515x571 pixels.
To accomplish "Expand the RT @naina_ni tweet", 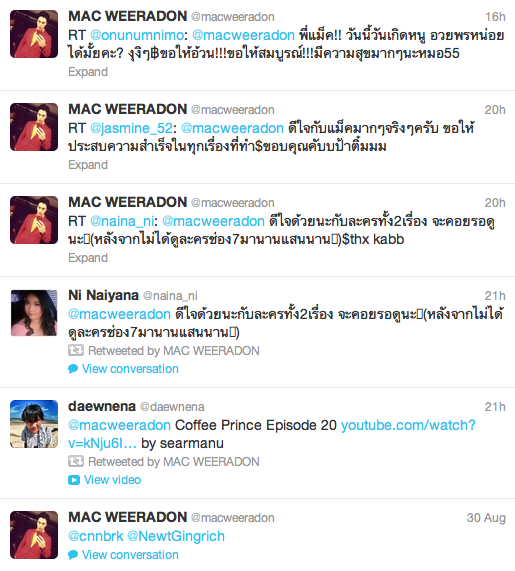I will pyautogui.click(x=88, y=257).
